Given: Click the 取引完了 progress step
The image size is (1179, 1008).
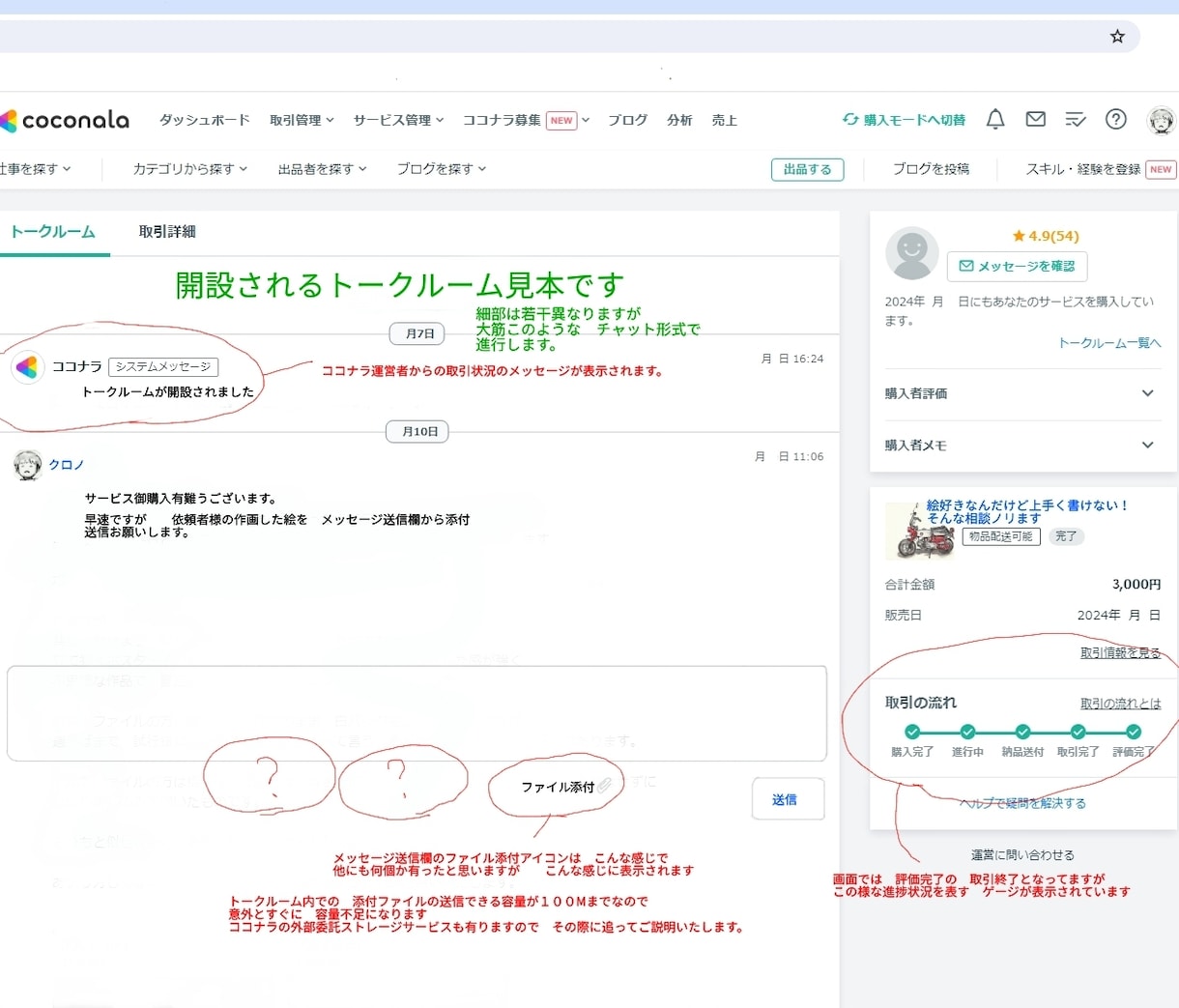Looking at the screenshot, I should click(1078, 740).
